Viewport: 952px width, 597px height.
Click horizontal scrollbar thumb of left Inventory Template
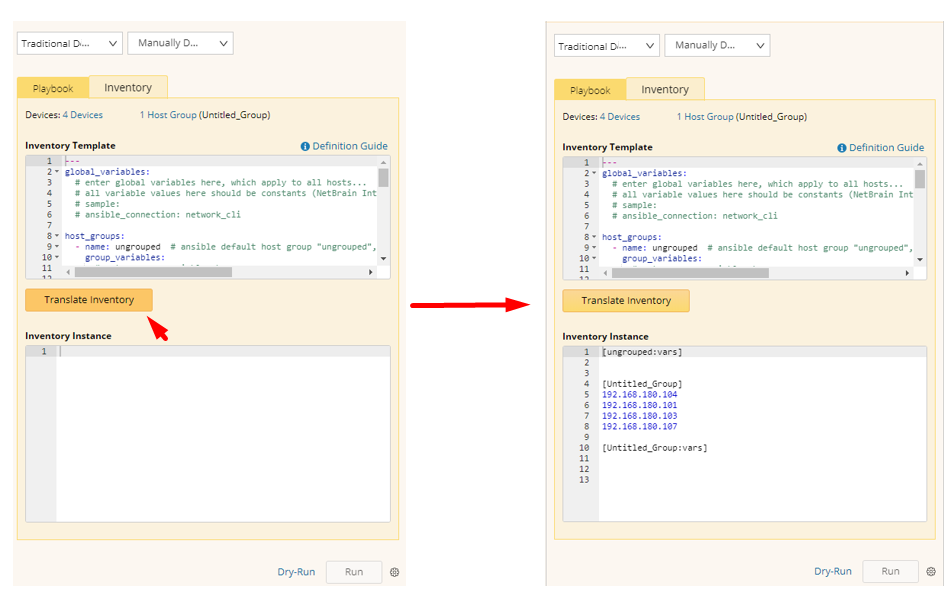click(x=153, y=272)
